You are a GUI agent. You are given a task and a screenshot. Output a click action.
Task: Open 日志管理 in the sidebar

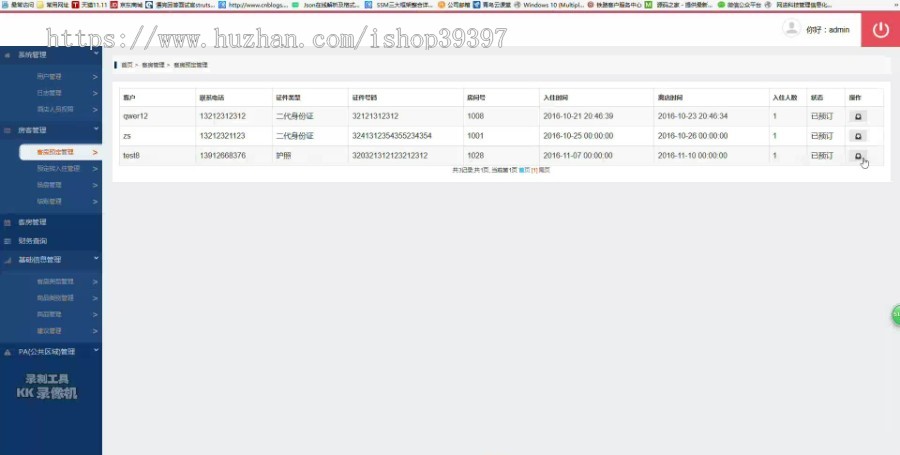pos(49,93)
